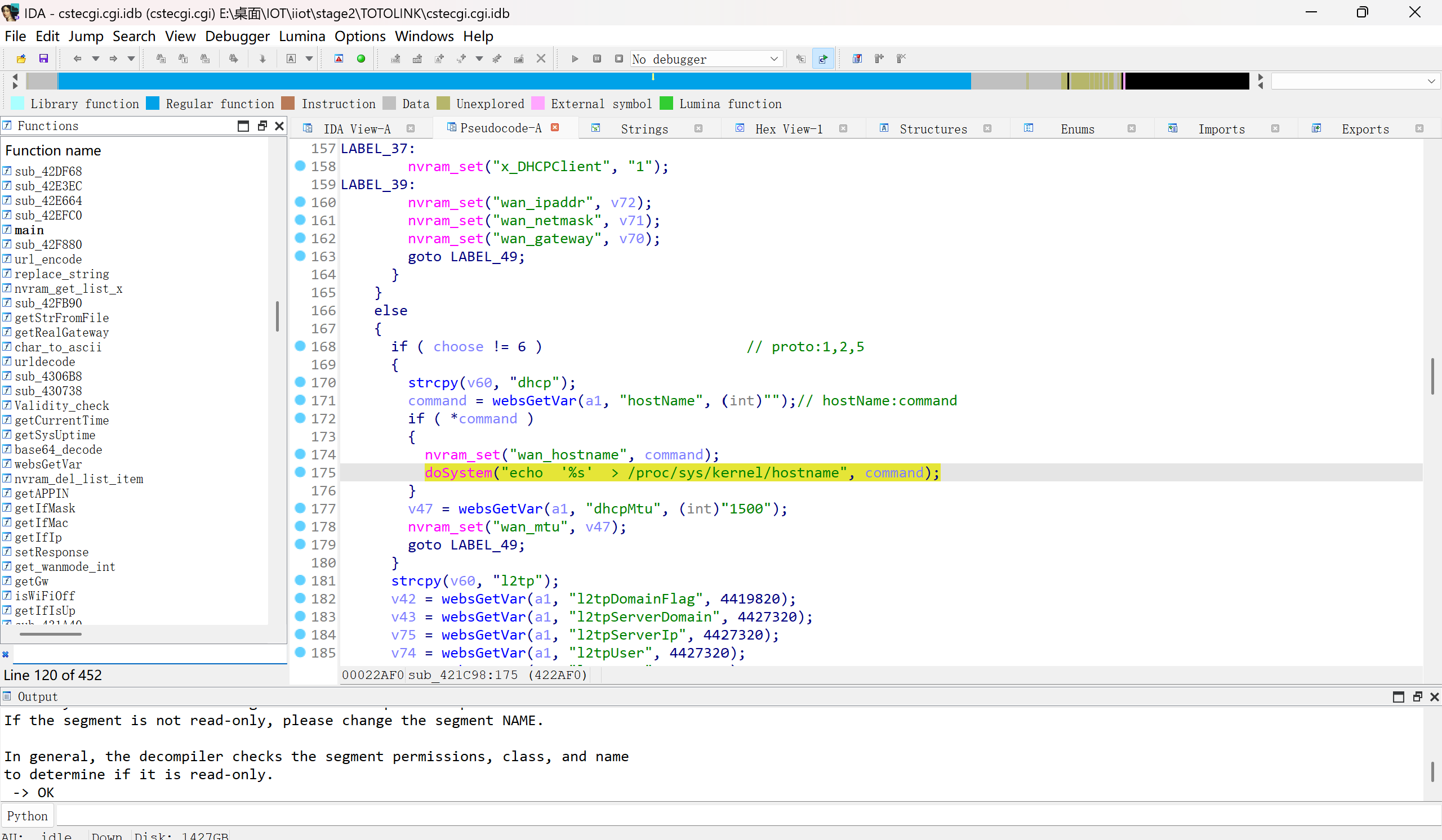This screenshot has height=840, width=1442.
Task: Click the breakpoint list icon
Action: (x=857, y=59)
